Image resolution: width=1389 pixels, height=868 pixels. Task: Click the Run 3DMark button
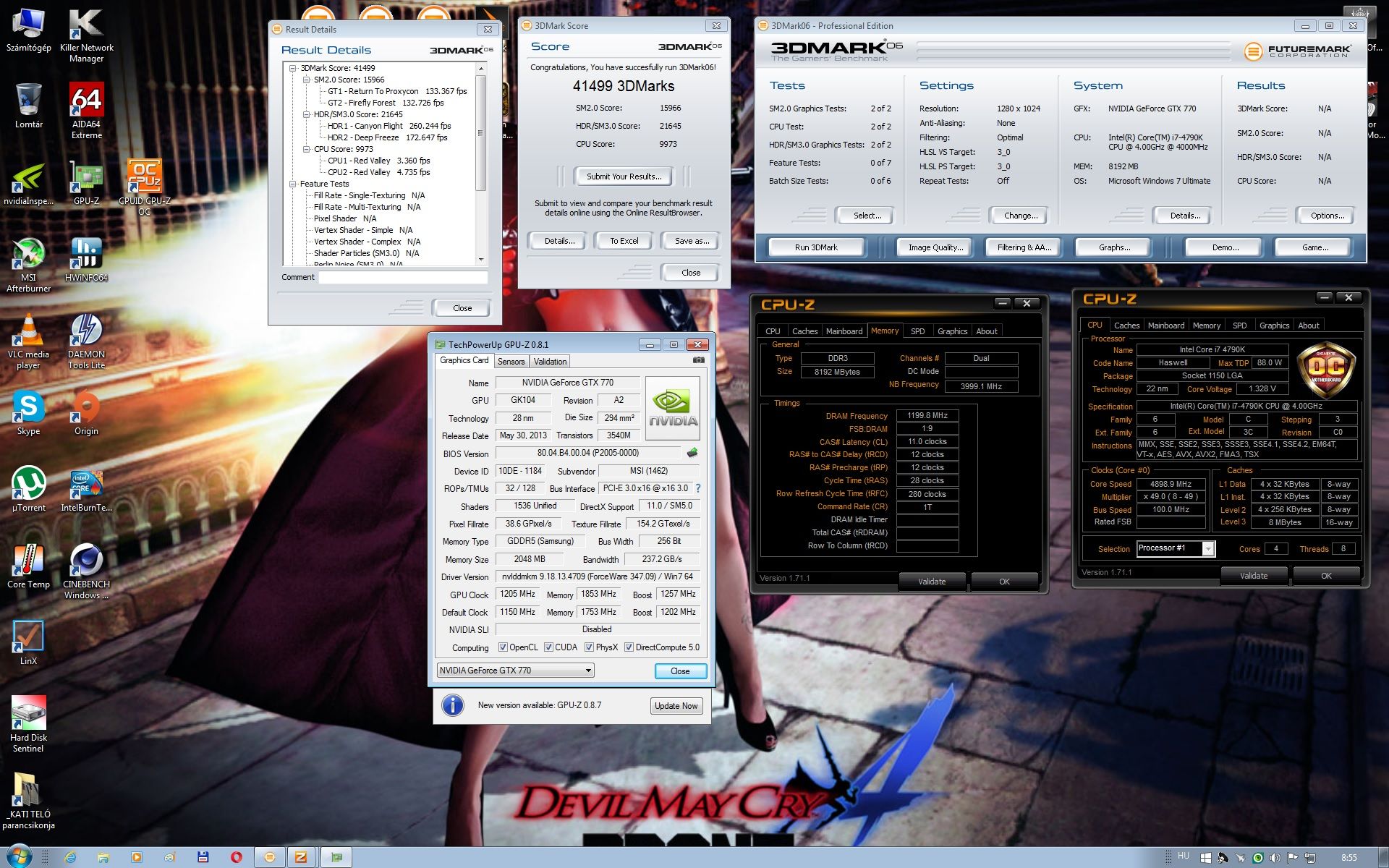[x=816, y=247]
